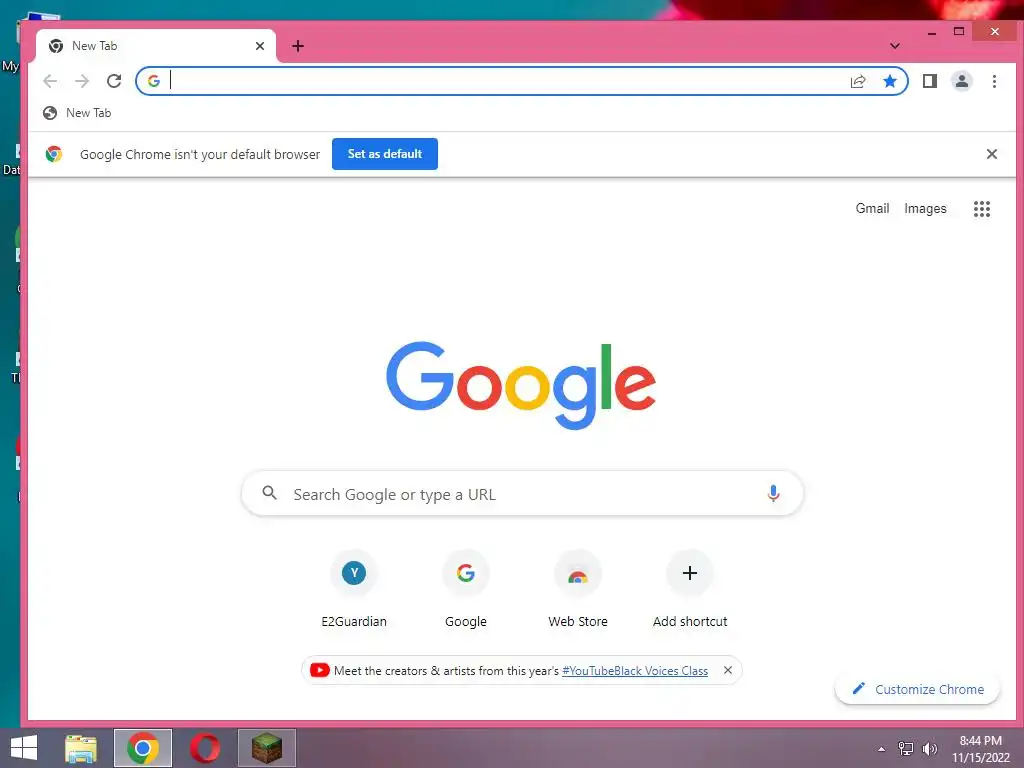The width and height of the screenshot is (1024, 768).
Task: Reload the page with refresh icon
Action: pos(114,81)
